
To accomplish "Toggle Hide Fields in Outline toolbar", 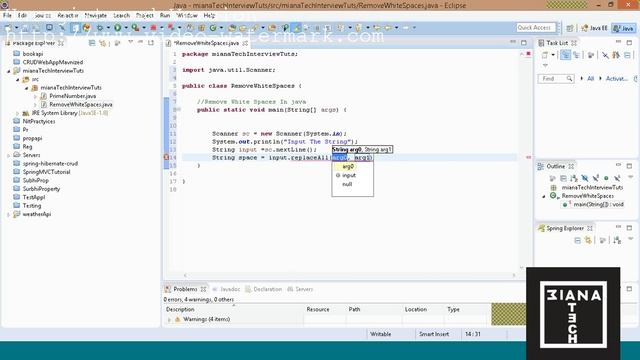I will (x=585, y=178).
